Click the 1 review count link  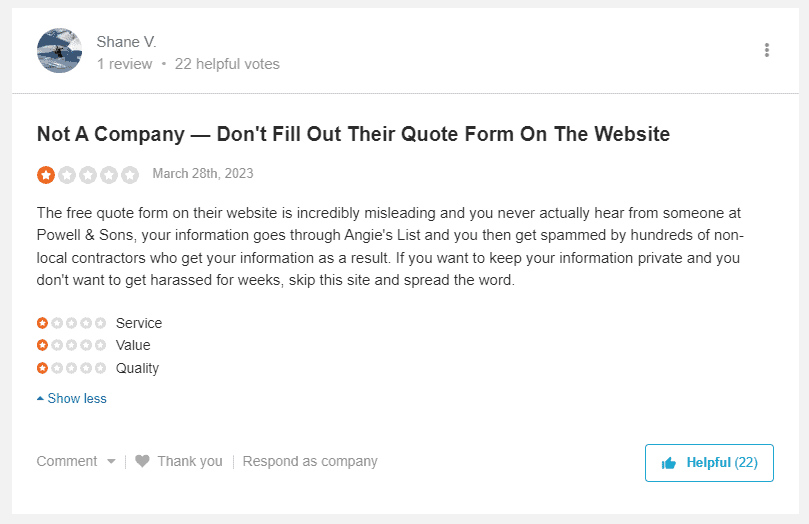(124, 64)
